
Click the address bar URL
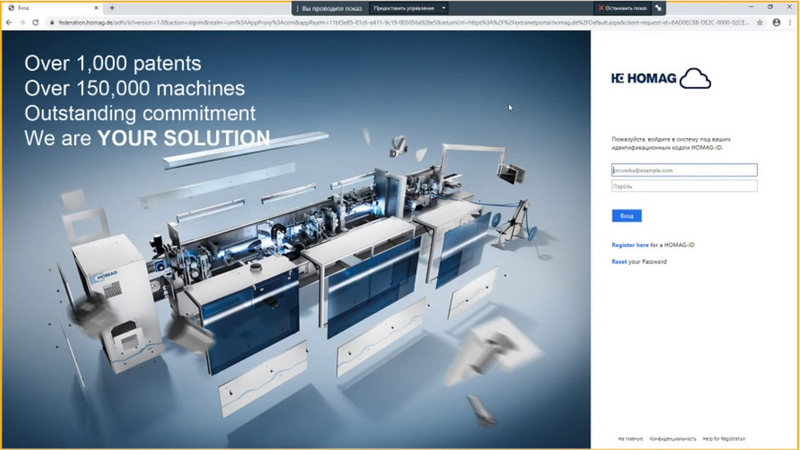(400, 22)
